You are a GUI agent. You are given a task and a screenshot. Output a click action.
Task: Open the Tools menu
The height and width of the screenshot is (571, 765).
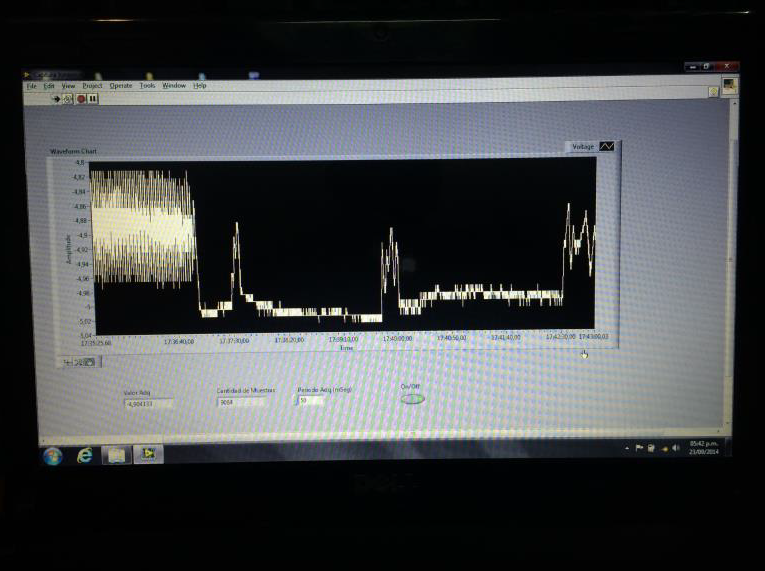(147, 86)
